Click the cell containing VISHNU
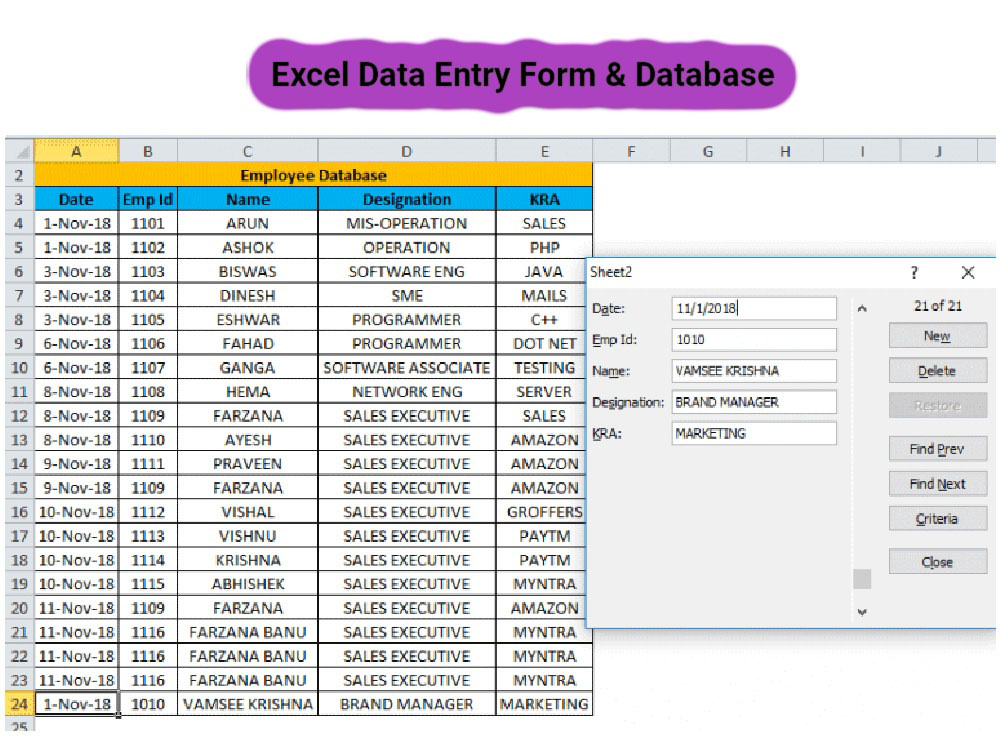 click(x=247, y=536)
